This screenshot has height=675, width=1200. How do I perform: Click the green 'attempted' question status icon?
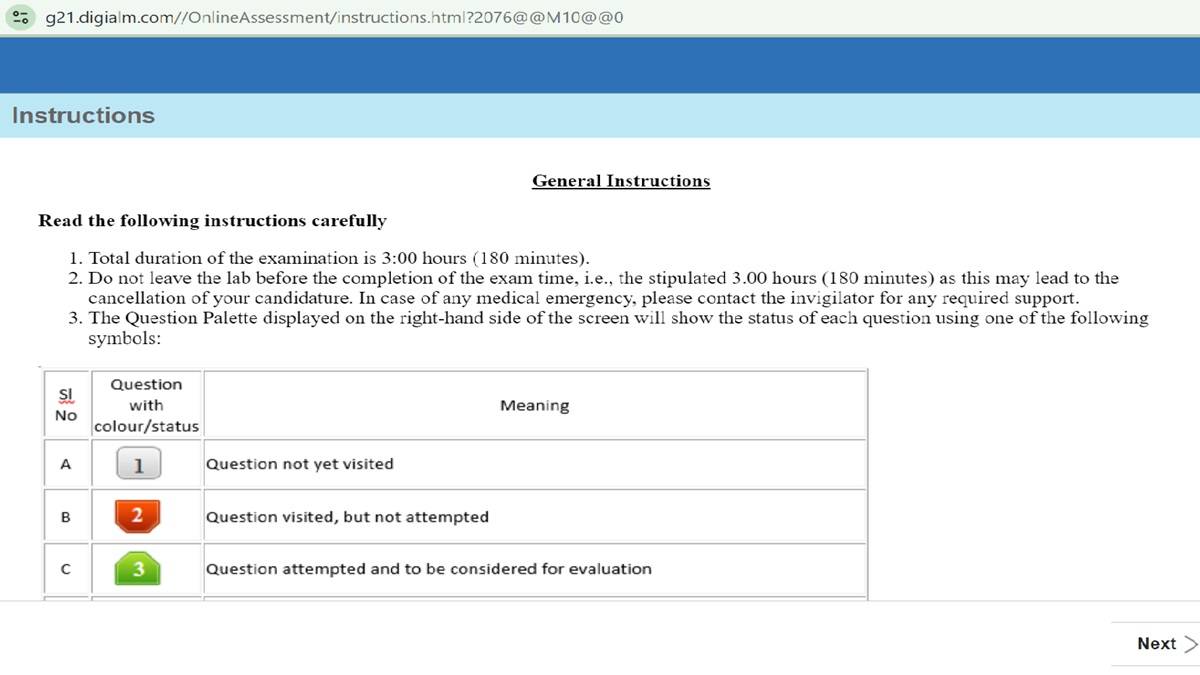tap(139, 569)
